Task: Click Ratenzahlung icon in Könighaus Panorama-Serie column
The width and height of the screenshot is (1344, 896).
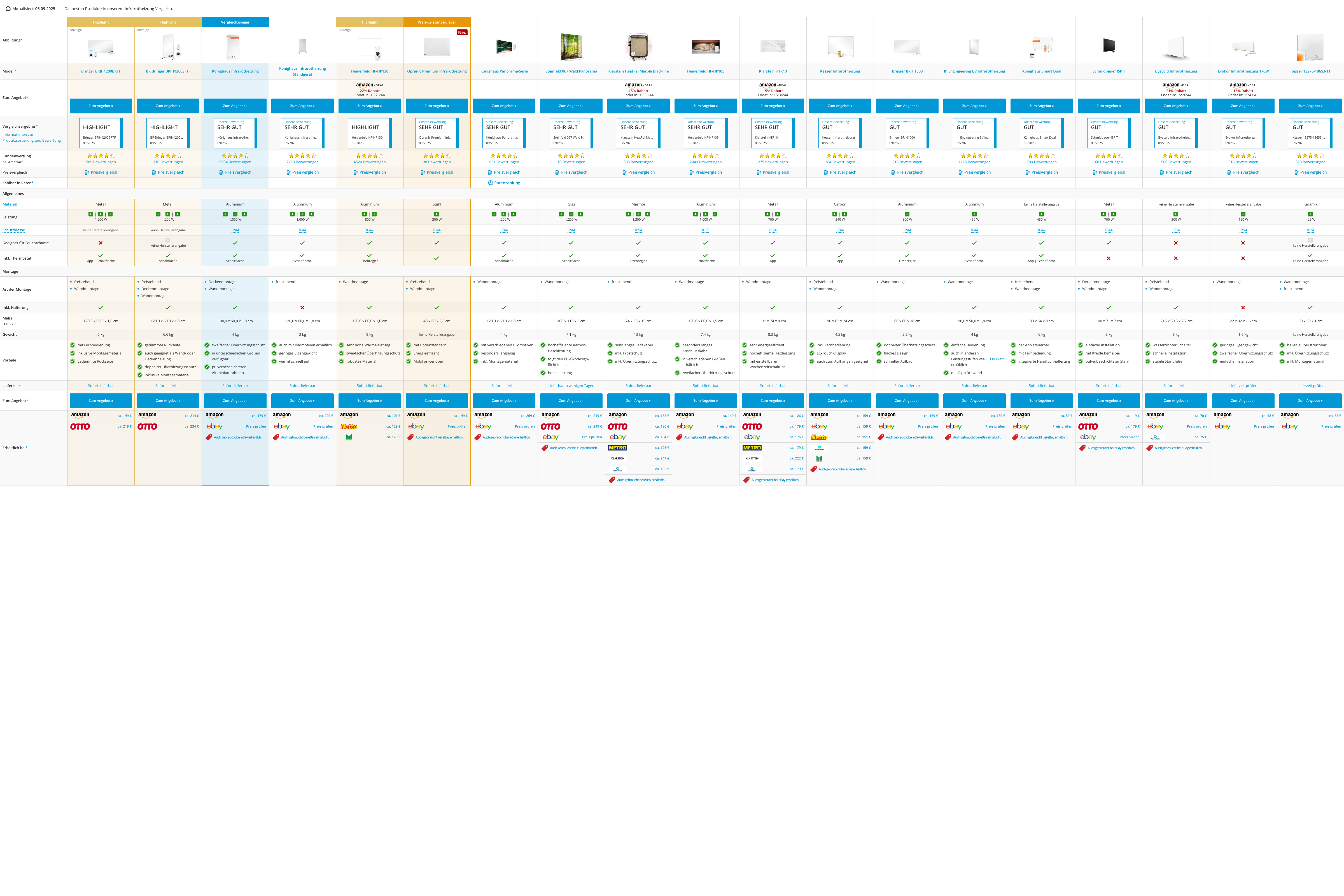Action: tap(491, 183)
